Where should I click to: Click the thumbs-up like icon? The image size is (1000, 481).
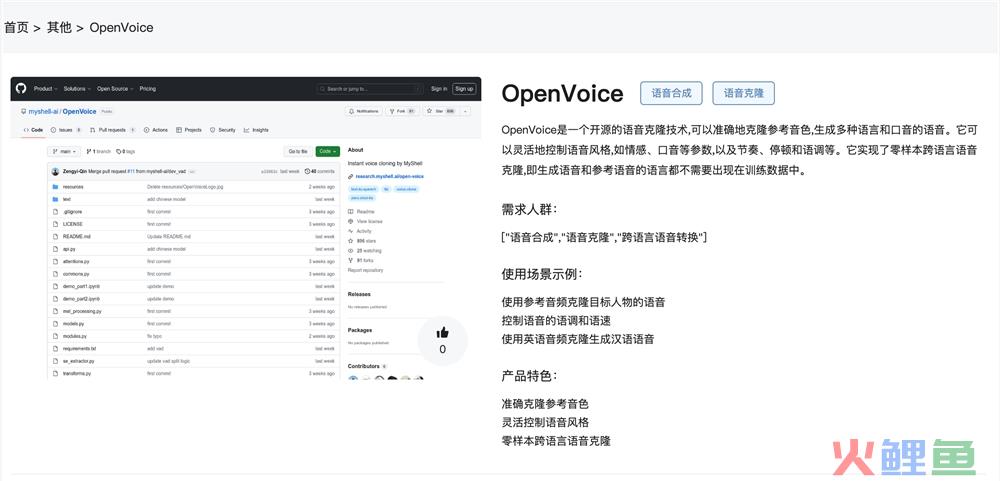coord(443,332)
